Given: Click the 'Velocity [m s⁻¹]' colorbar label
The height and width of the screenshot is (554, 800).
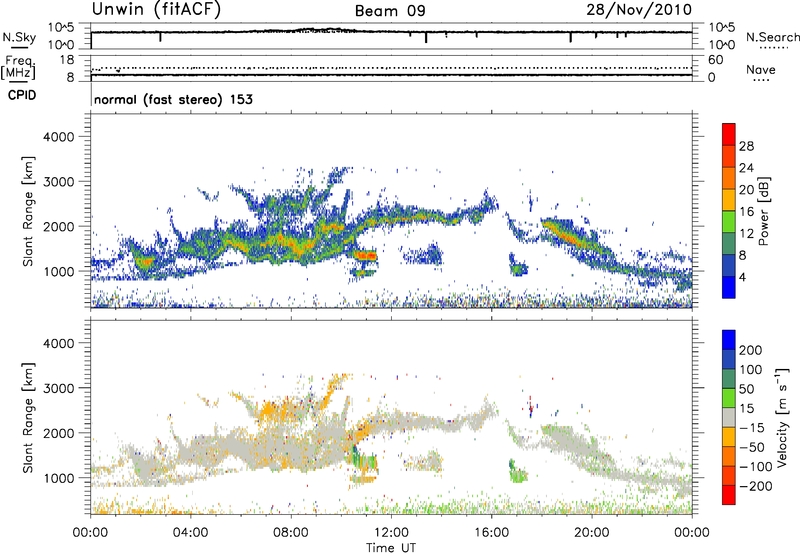Looking at the screenshot, I should click(x=783, y=417).
